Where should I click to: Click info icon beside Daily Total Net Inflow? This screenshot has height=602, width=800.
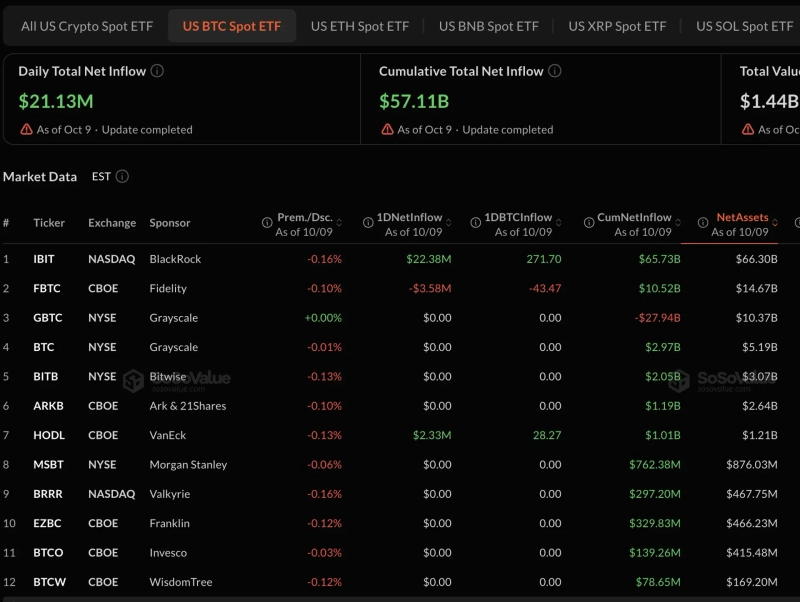pyautogui.click(x=157, y=71)
